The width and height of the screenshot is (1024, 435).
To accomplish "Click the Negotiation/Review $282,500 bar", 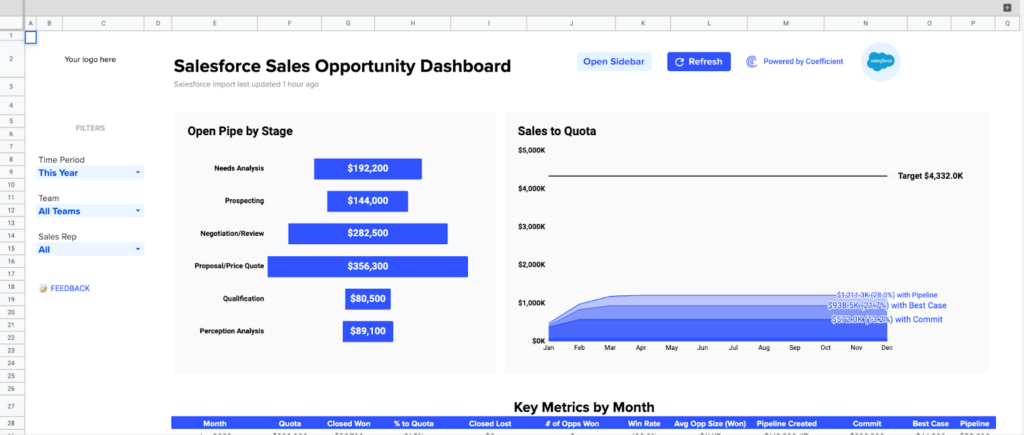I will coord(367,234).
